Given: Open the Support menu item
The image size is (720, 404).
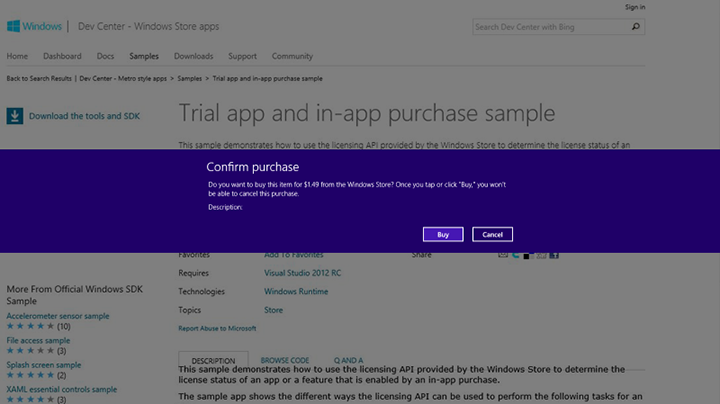Looking at the screenshot, I should pos(242,56).
